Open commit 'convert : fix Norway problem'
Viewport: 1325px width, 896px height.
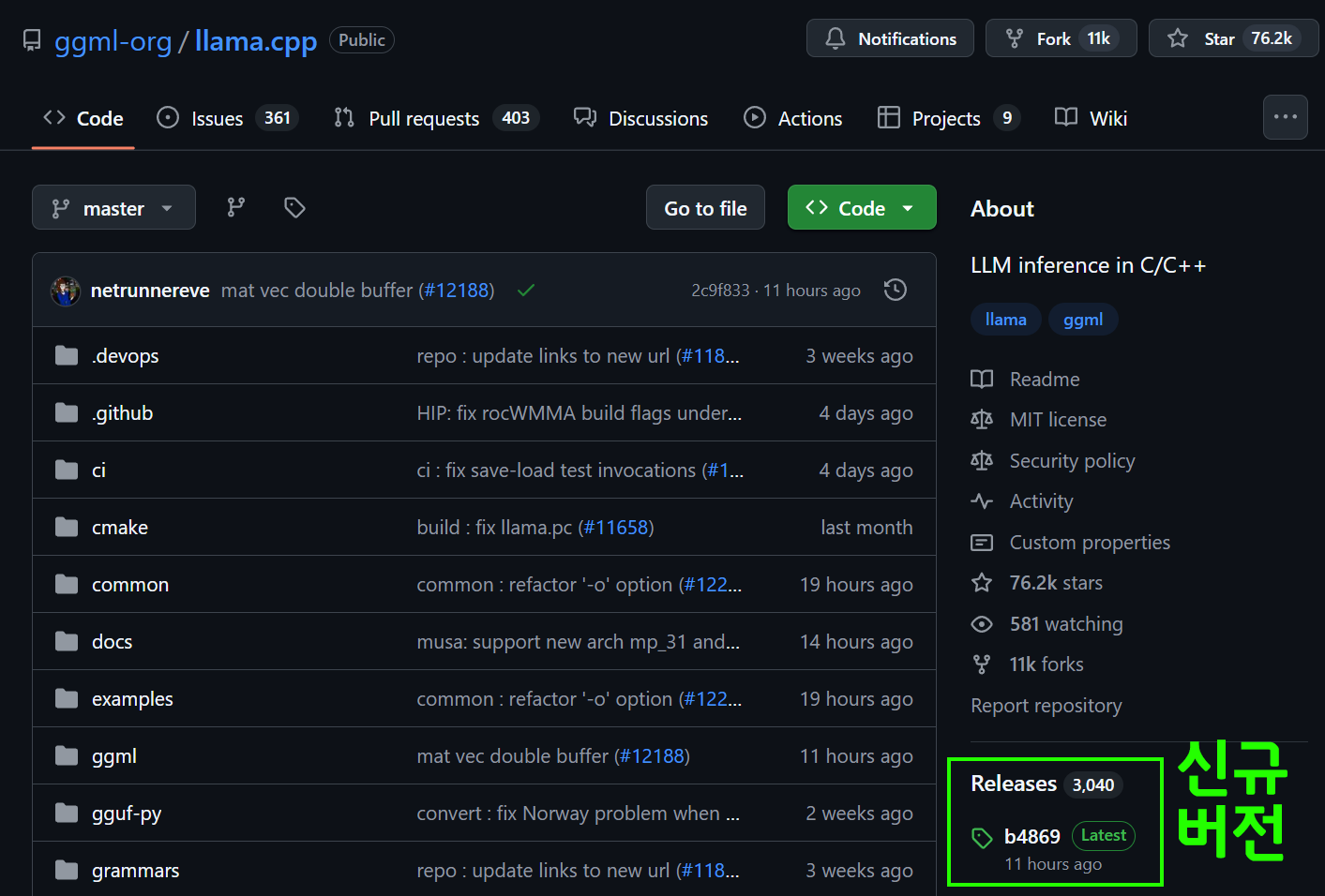579,814
